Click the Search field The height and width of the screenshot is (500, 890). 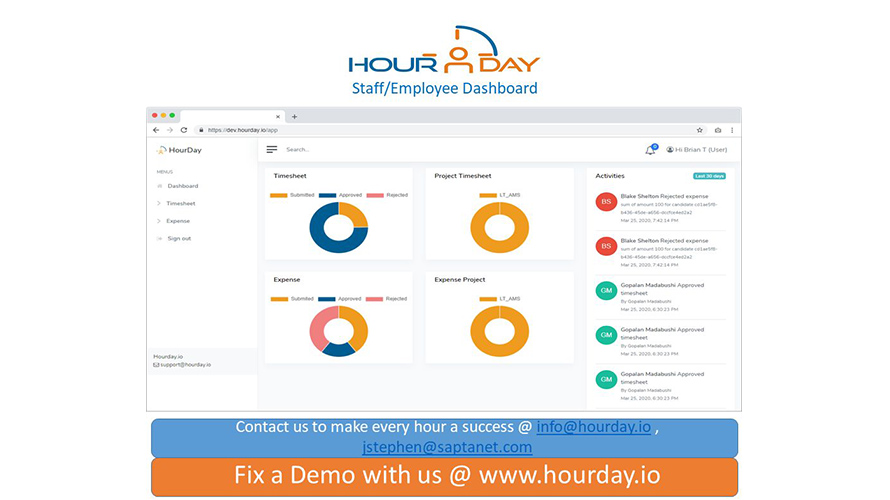[x=298, y=150]
